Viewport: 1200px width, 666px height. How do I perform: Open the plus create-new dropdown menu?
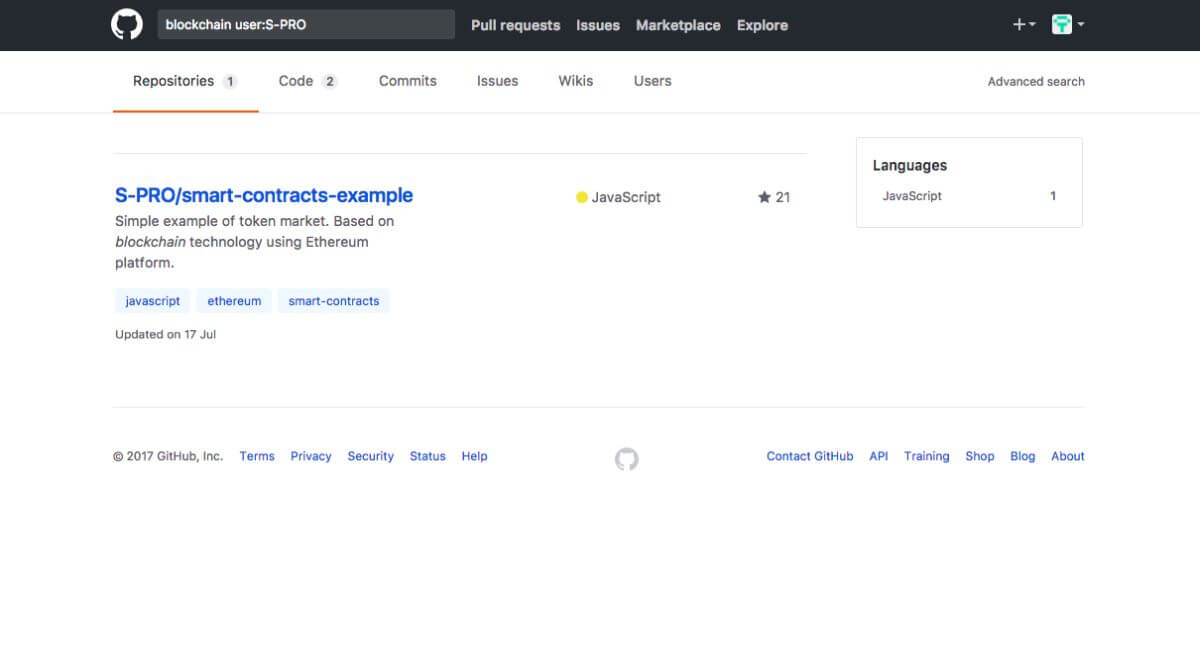[1023, 25]
